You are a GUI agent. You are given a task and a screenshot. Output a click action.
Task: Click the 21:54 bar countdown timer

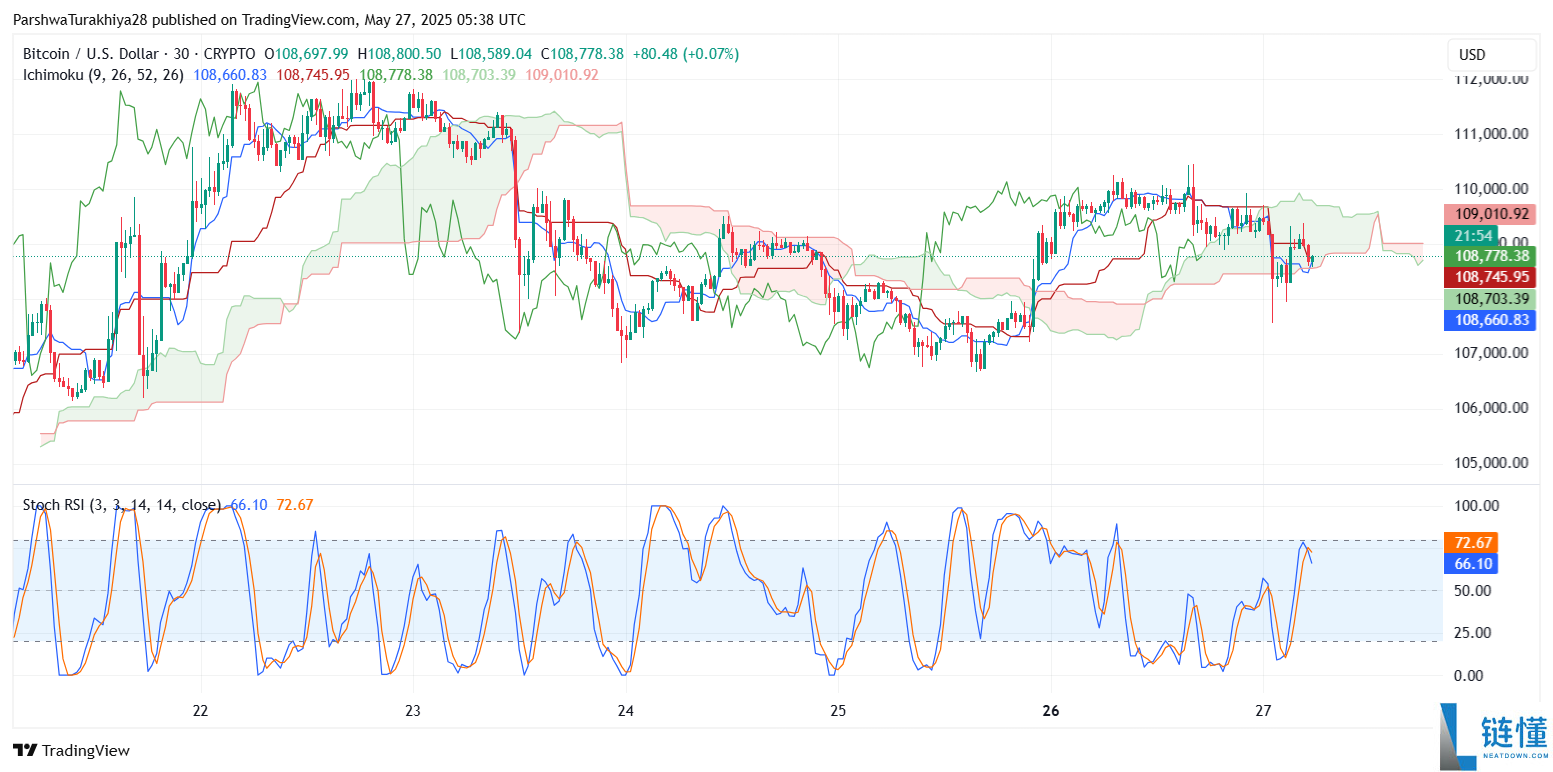click(x=1471, y=235)
